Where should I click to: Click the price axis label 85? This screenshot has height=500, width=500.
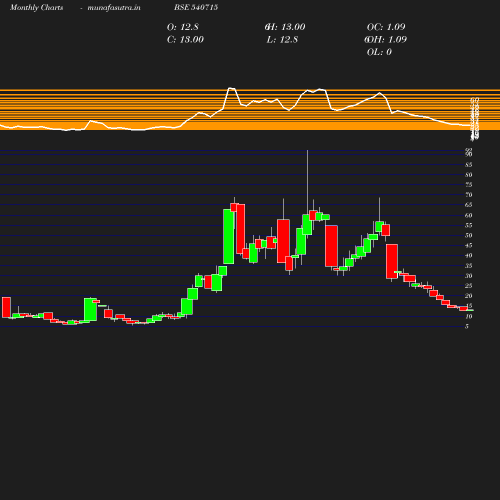[469, 165]
